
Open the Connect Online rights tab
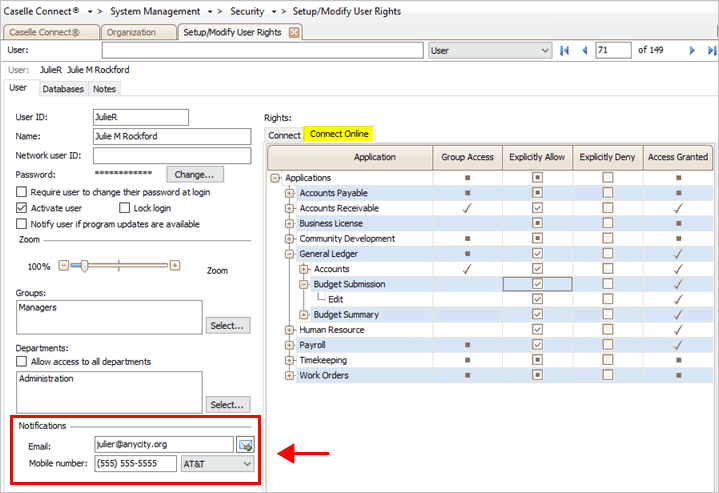339,134
